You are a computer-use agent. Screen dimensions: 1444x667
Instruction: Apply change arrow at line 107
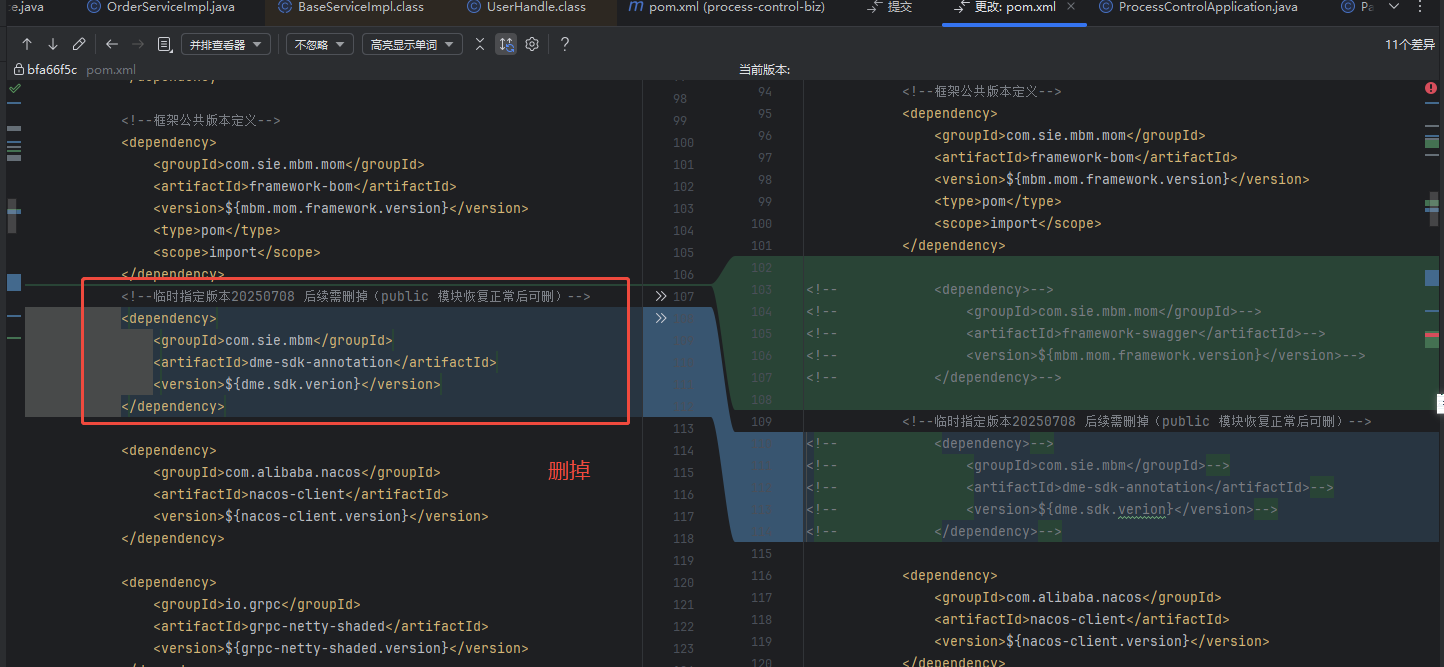point(660,296)
